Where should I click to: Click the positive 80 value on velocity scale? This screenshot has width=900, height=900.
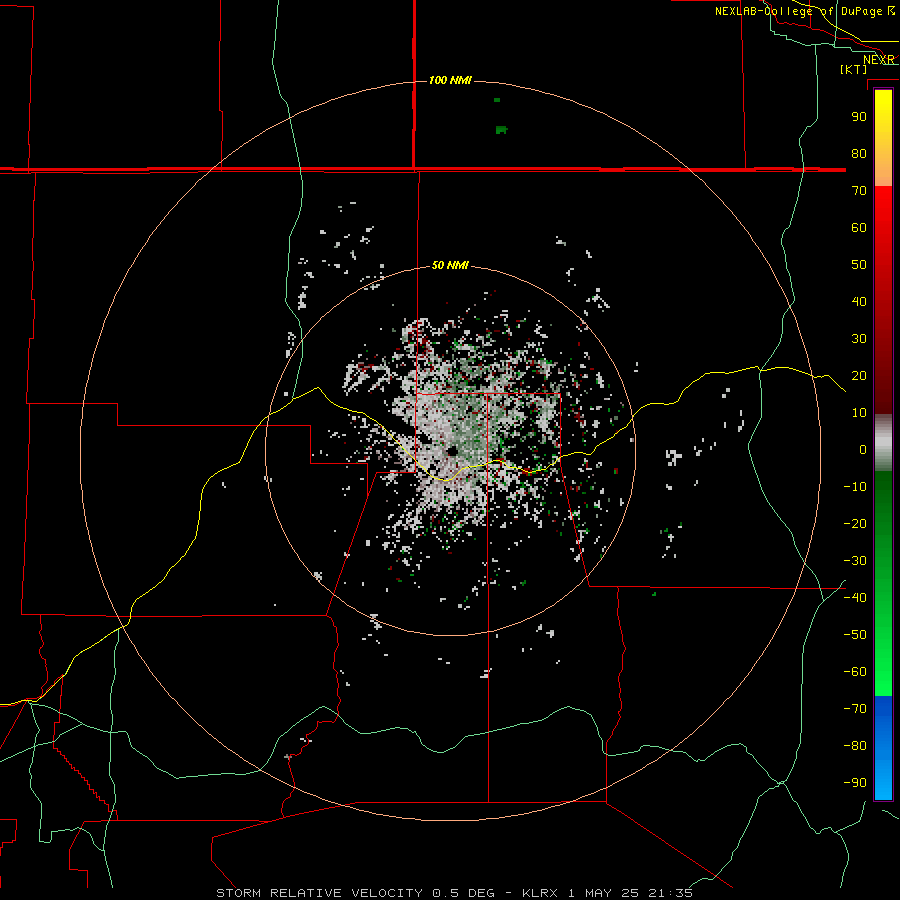point(859,154)
